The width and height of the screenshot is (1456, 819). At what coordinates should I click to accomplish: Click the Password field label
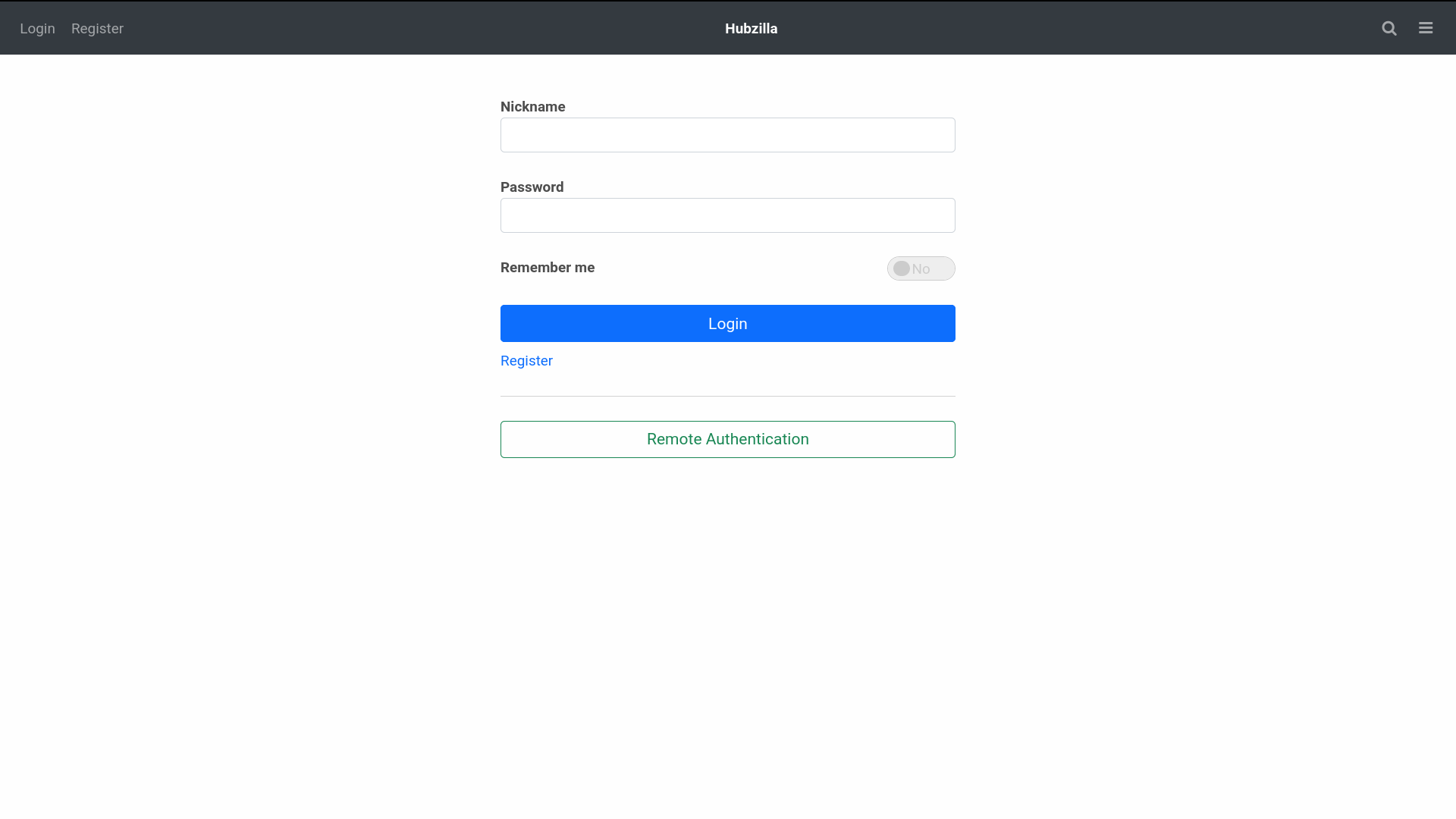coord(532,187)
